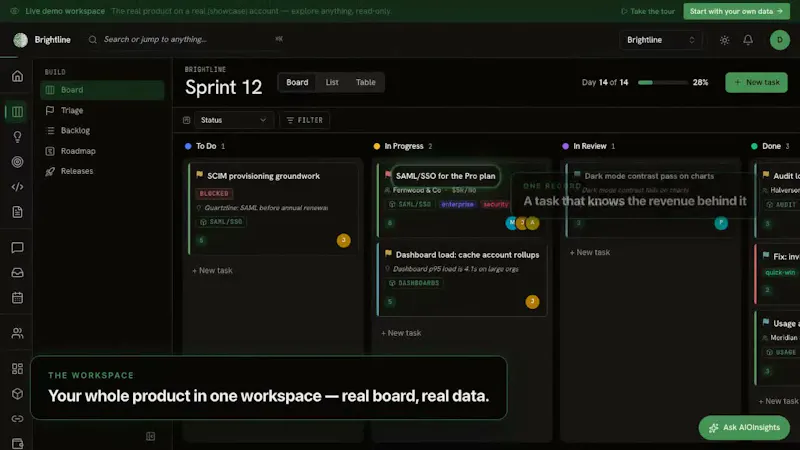Viewport: 800px width, 450px height.
Task: Switch to the List view tab
Action: click(x=332, y=82)
